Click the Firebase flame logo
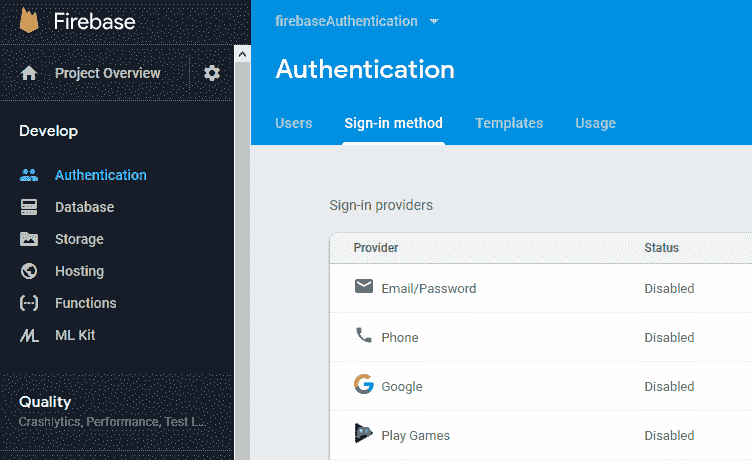This screenshot has height=460, width=752. (29, 22)
